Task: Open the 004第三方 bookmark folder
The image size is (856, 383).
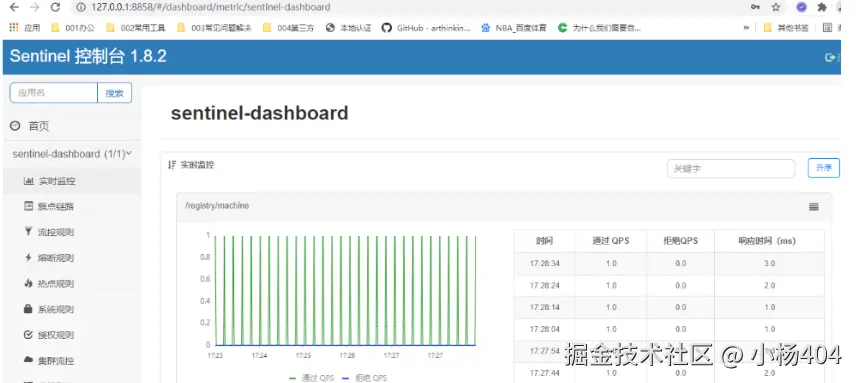Action: tap(288, 28)
